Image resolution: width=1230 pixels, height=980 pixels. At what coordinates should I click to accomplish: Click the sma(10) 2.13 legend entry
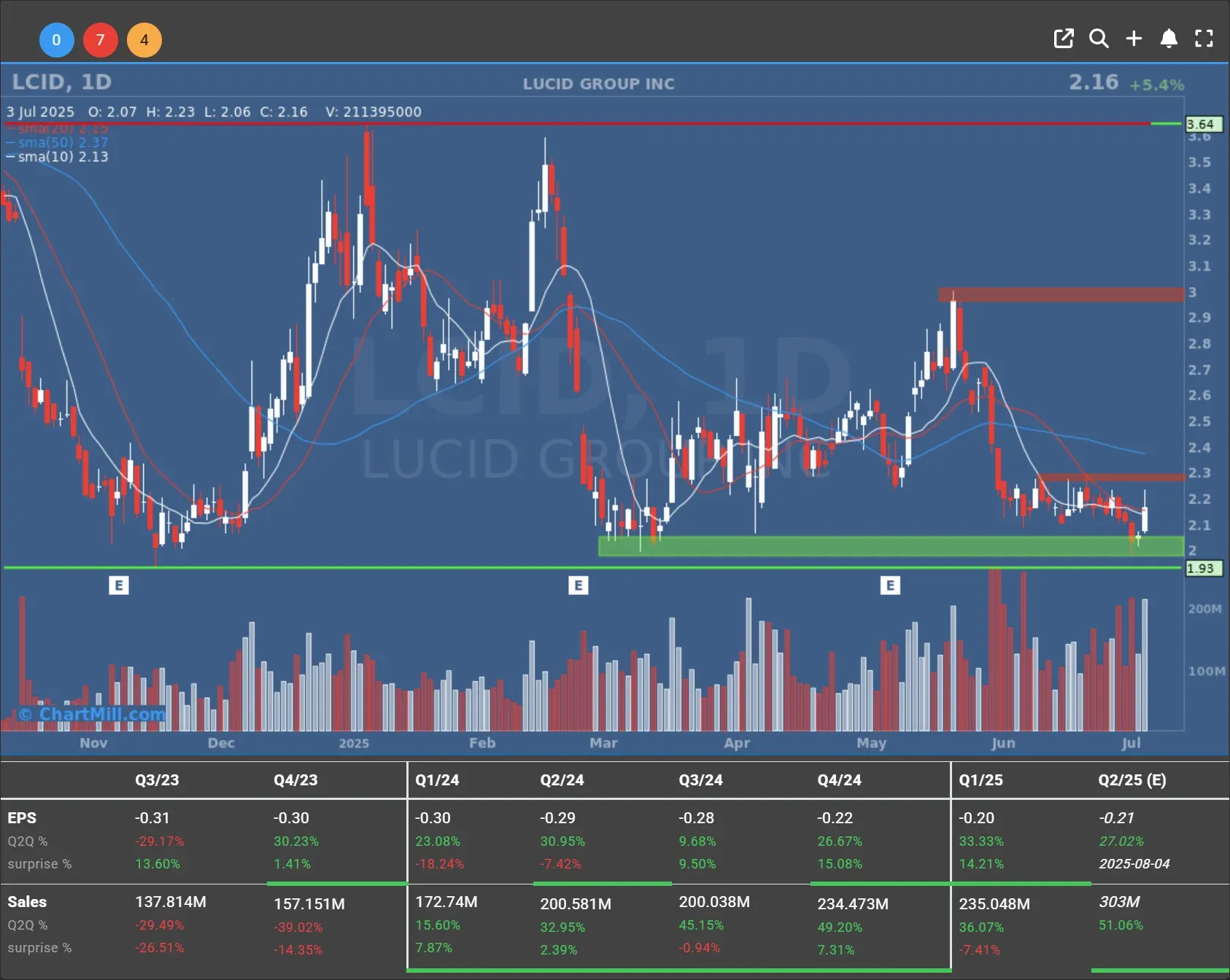[58, 157]
